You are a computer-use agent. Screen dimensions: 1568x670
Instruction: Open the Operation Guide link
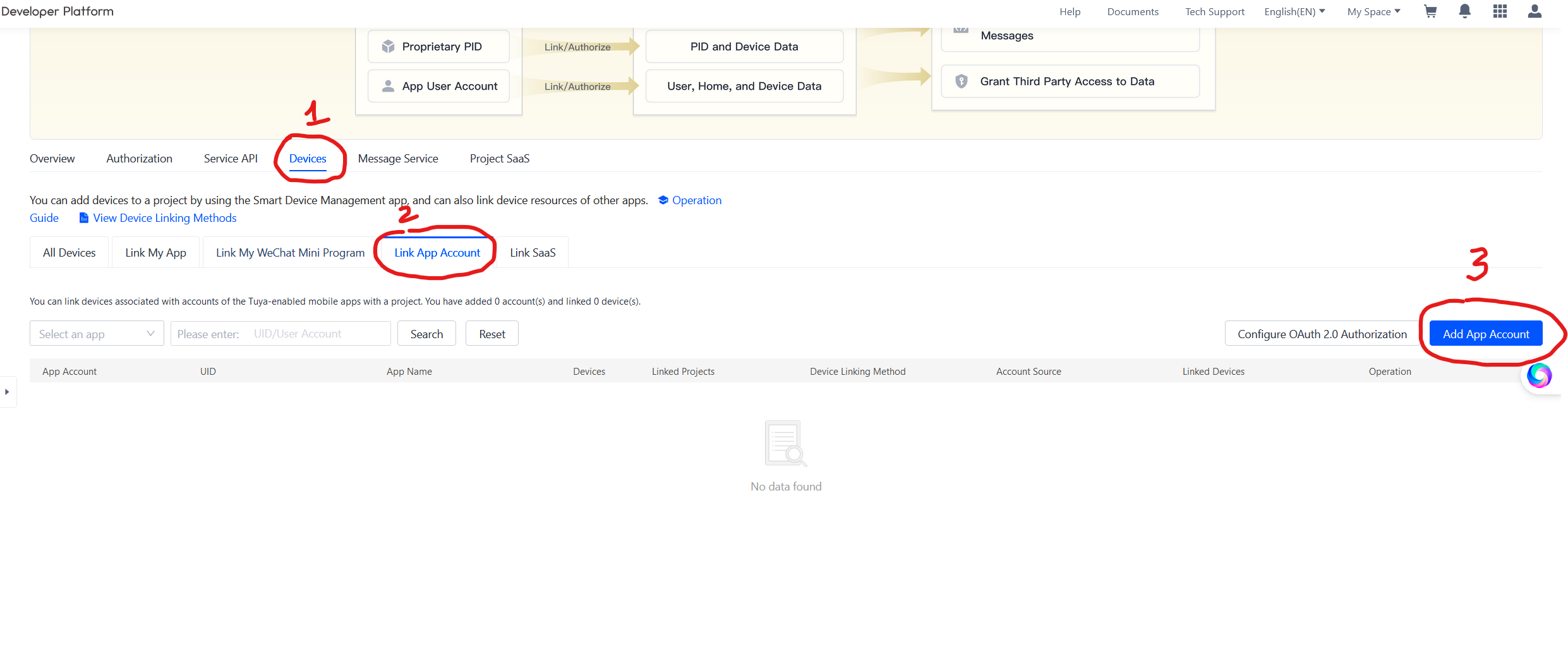(696, 200)
